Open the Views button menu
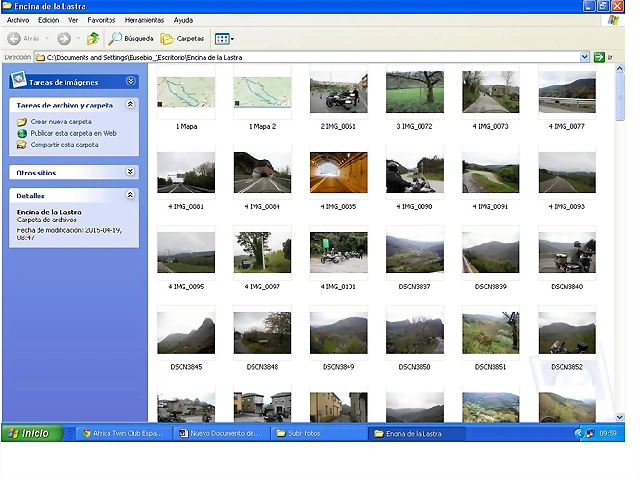 coord(224,39)
